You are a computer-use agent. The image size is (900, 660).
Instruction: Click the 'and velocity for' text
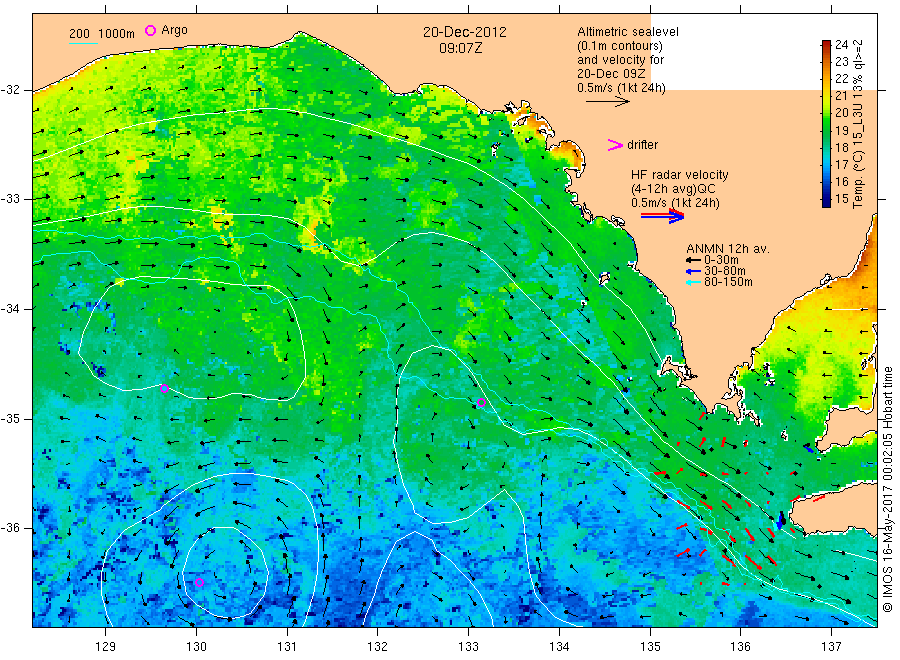(x=620, y=60)
